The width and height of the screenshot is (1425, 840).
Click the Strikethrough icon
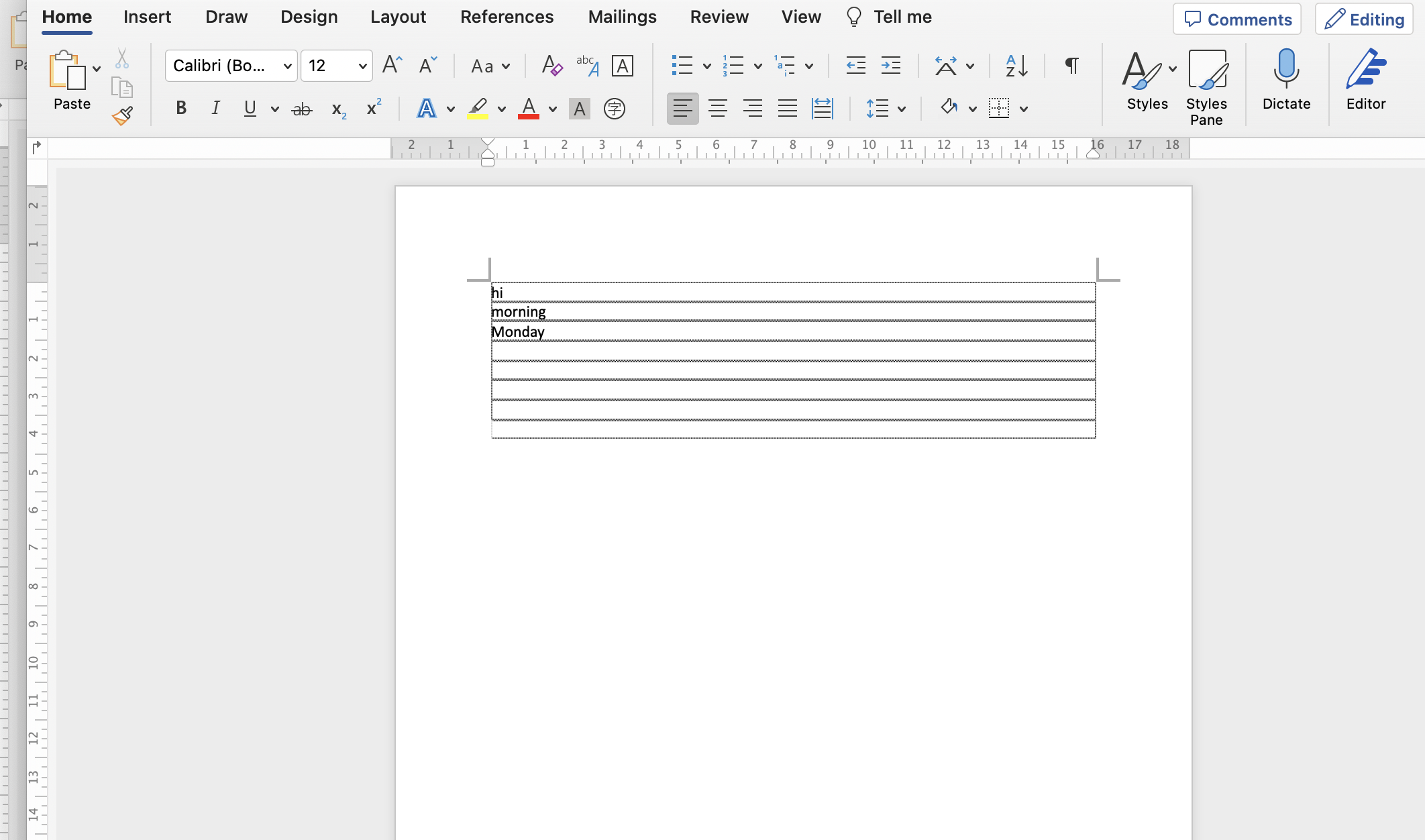pyautogui.click(x=301, y=109)
